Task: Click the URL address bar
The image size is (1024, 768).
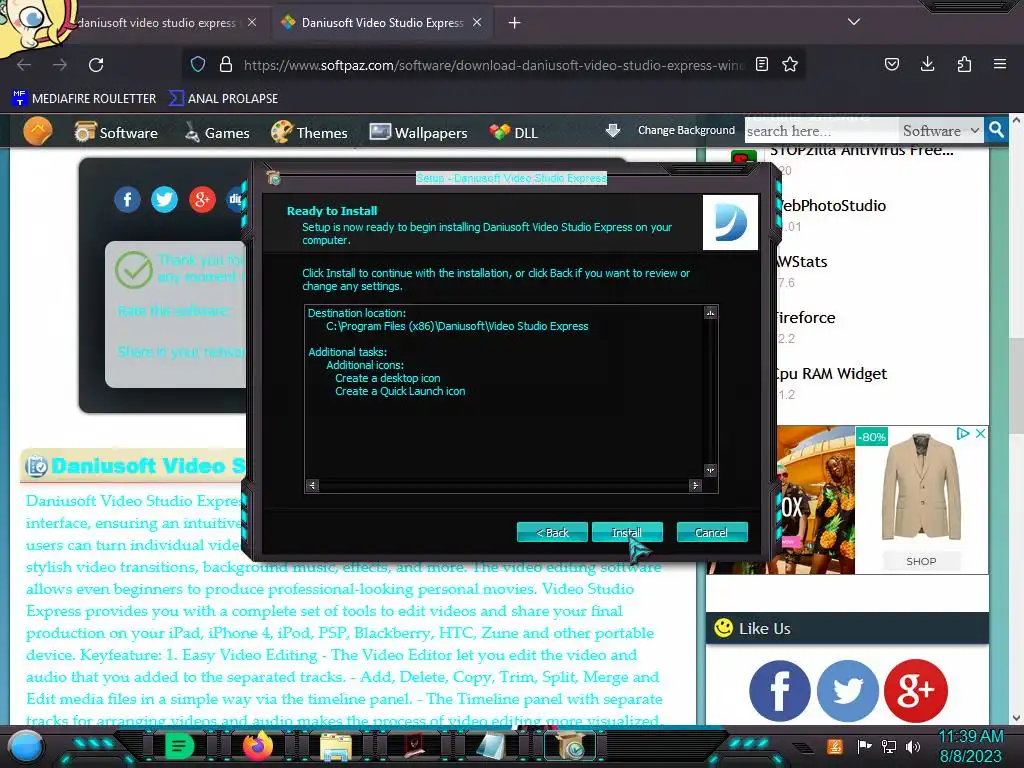Action: pyautogui.click(x=494, y=65)
